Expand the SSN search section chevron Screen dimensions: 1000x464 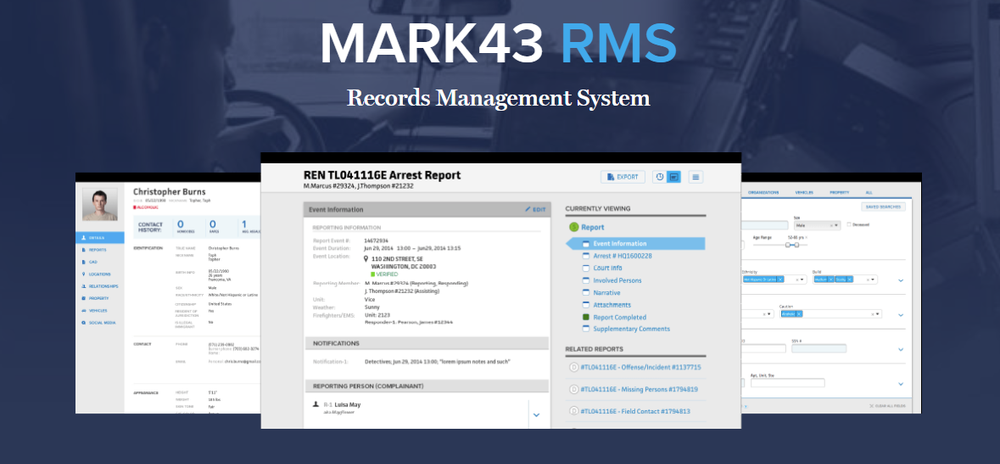click(901, 349)
